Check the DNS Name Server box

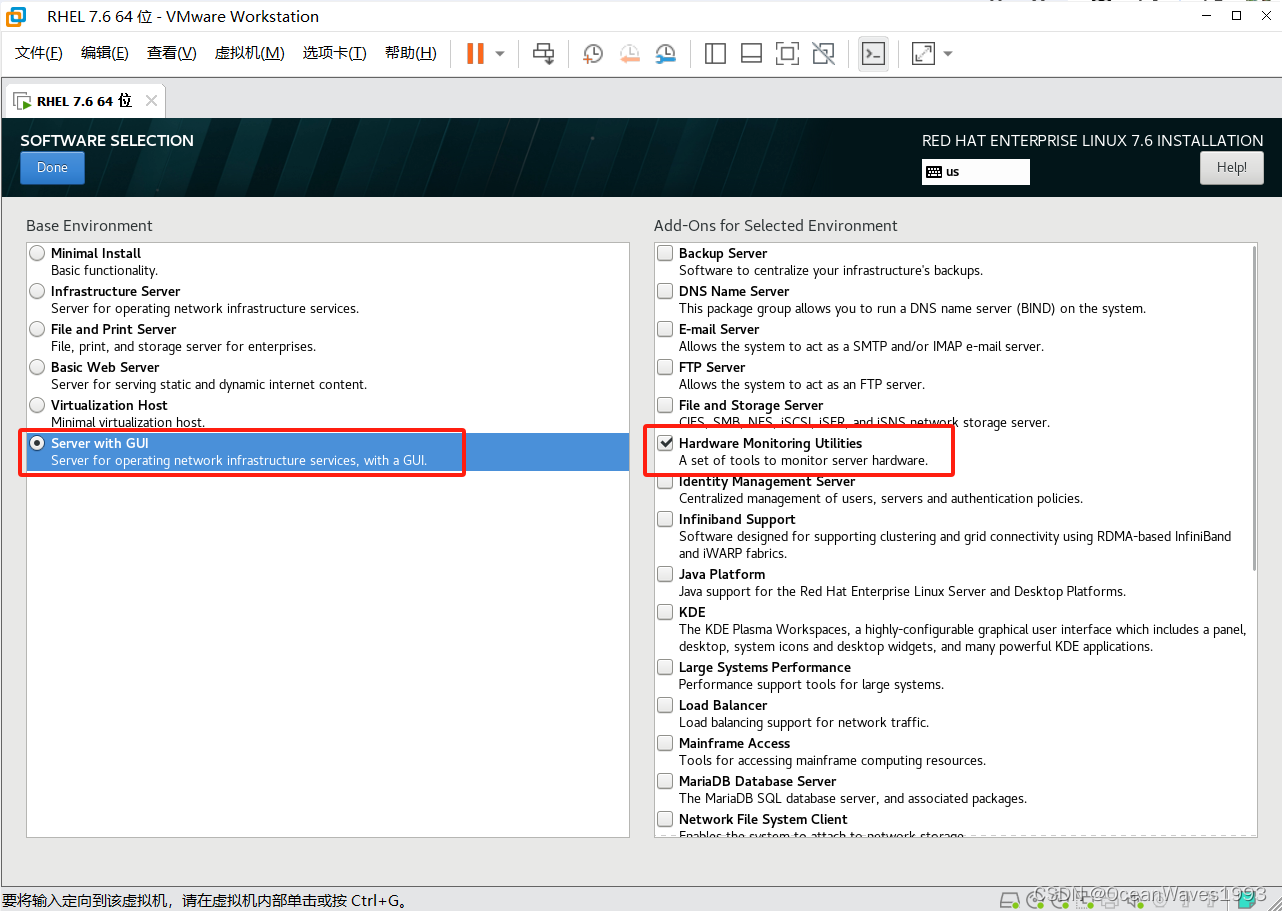[665, 291]
